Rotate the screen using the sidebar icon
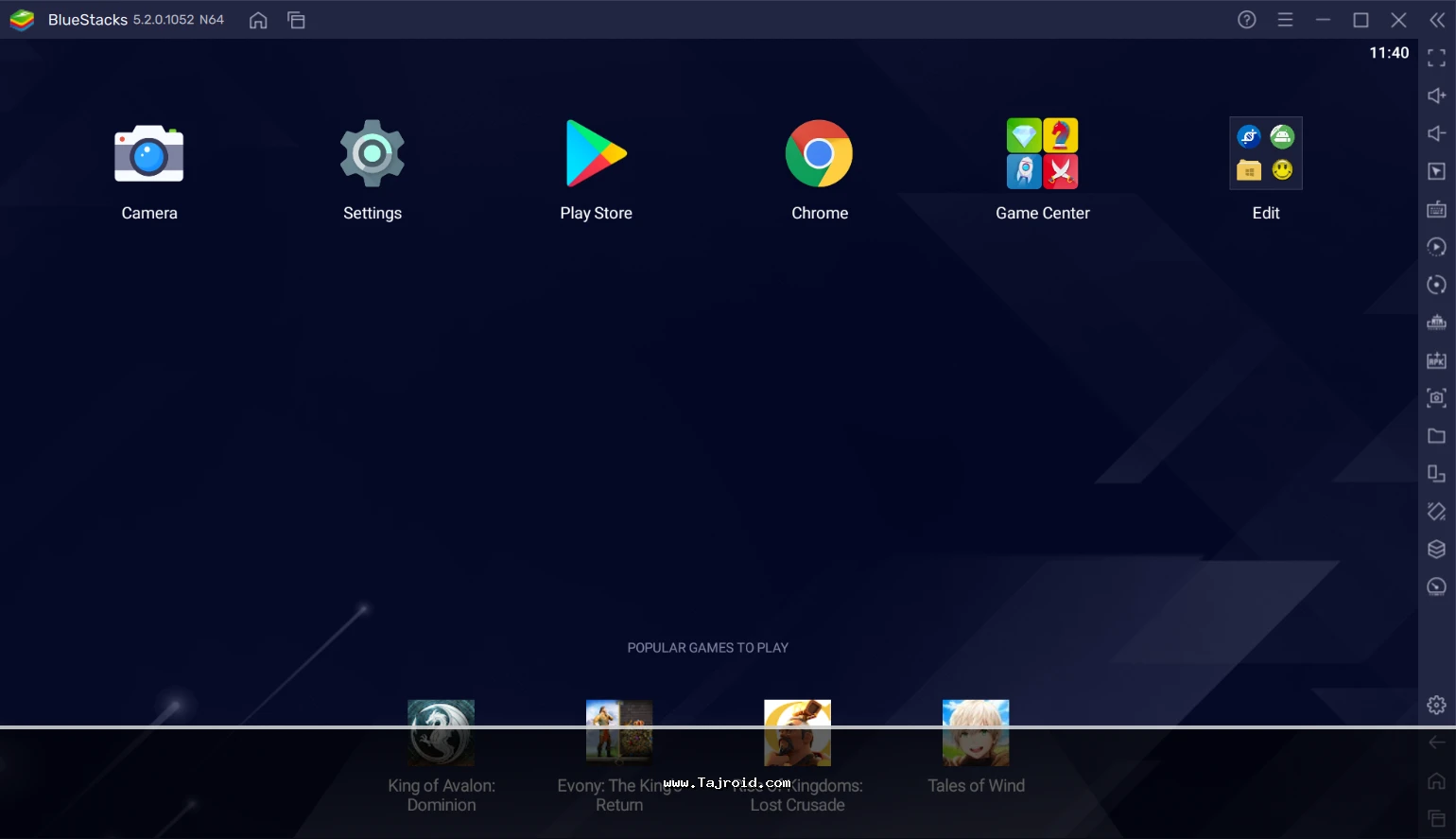Image resolution: width=1456 pixels, height=839 pixels. pos(1436,474)
